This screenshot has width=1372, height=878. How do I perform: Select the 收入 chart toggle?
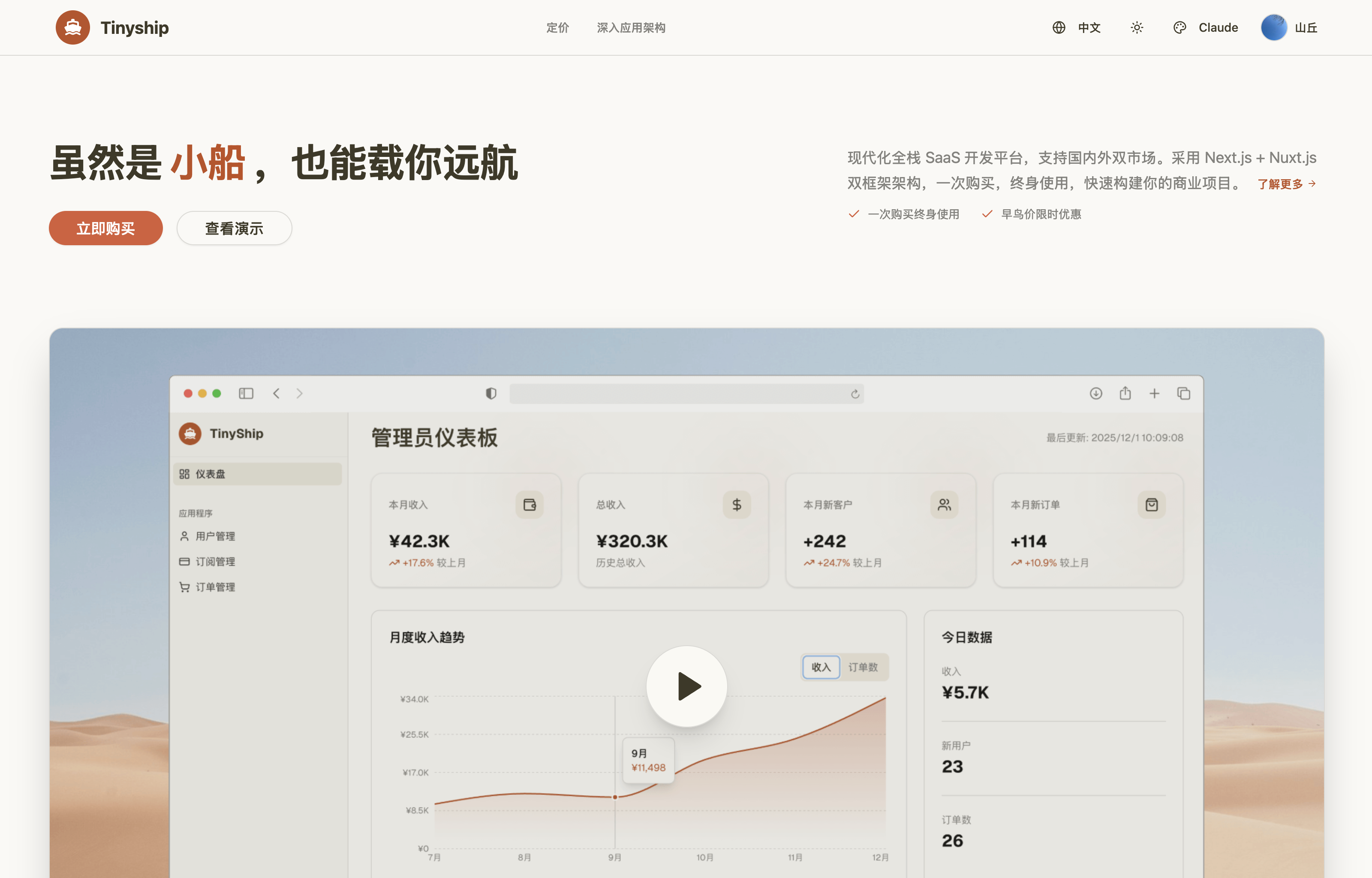tap(821, 667)
